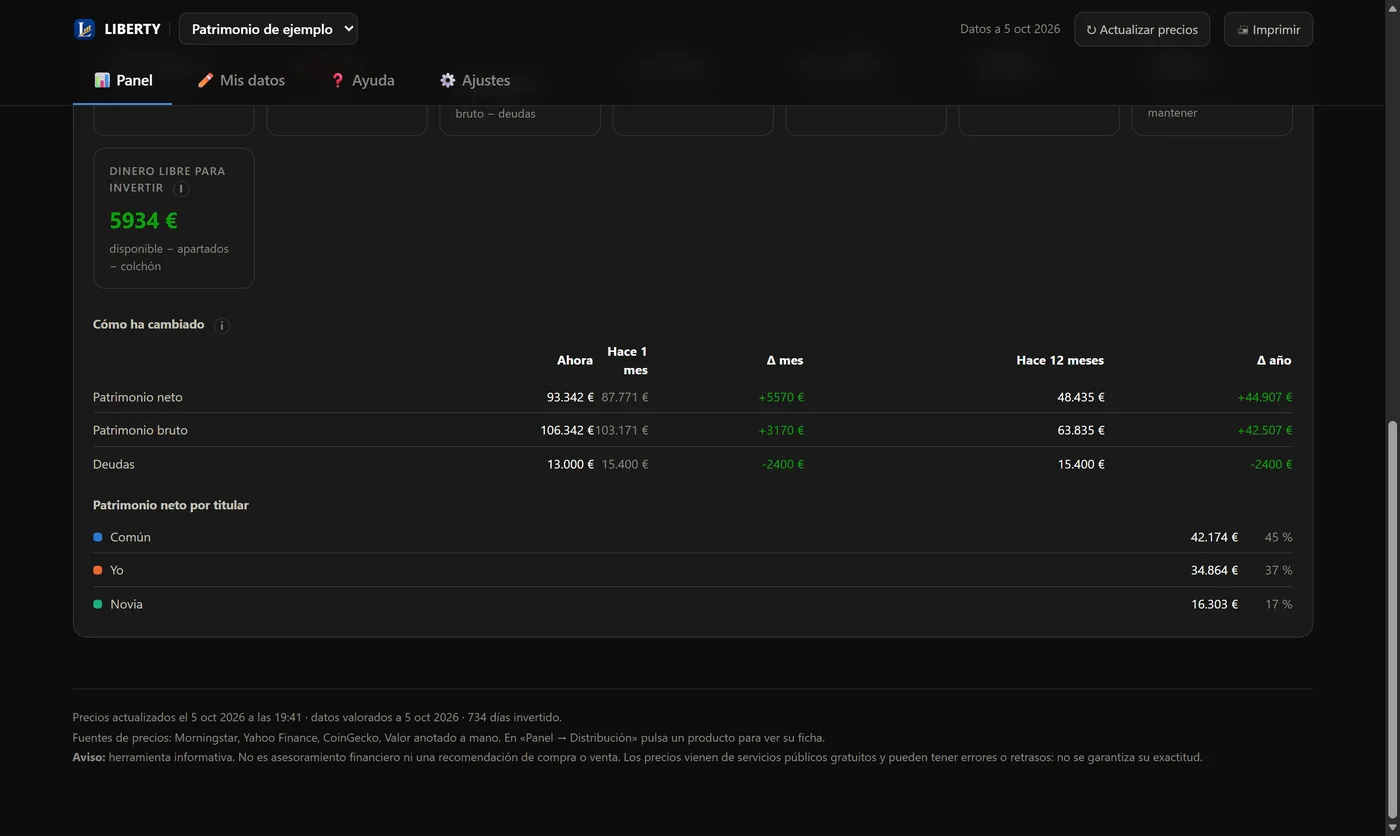Select the Patrimonio bruto row label

(x=140, y=430)
